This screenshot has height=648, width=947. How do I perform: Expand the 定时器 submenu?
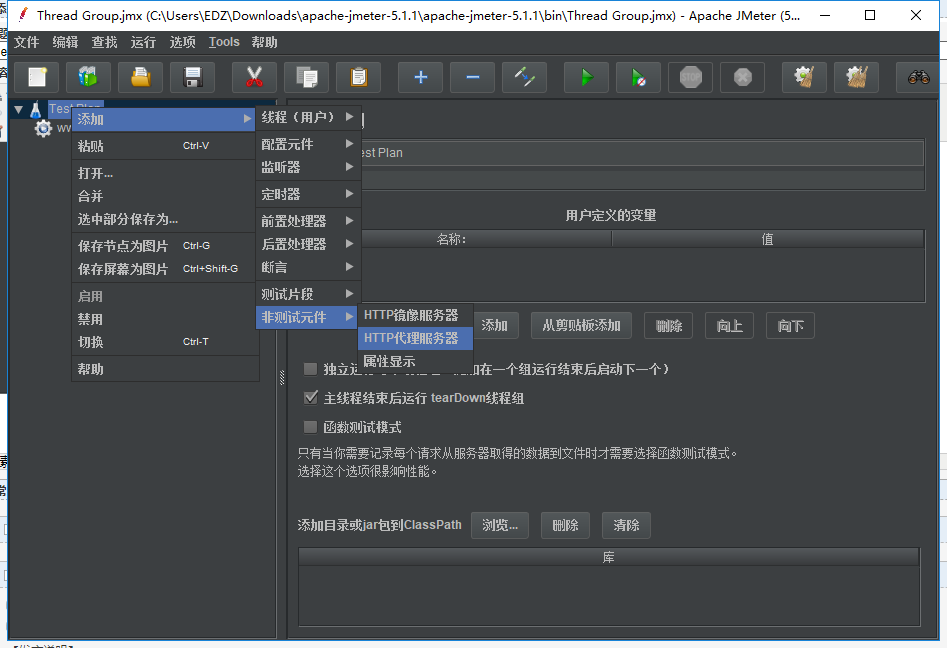coord(308,194)
